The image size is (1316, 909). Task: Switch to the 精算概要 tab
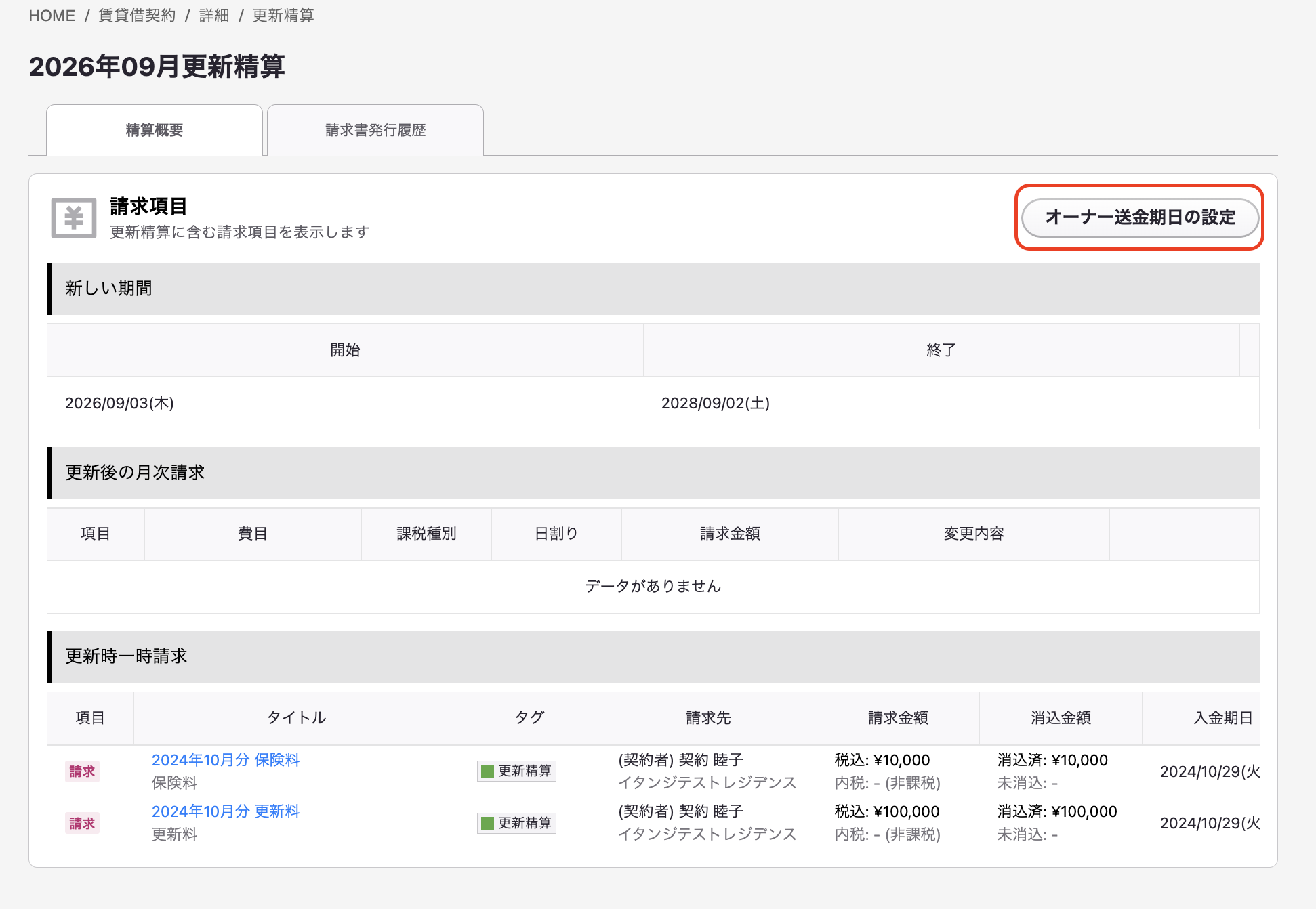point(155,130)
